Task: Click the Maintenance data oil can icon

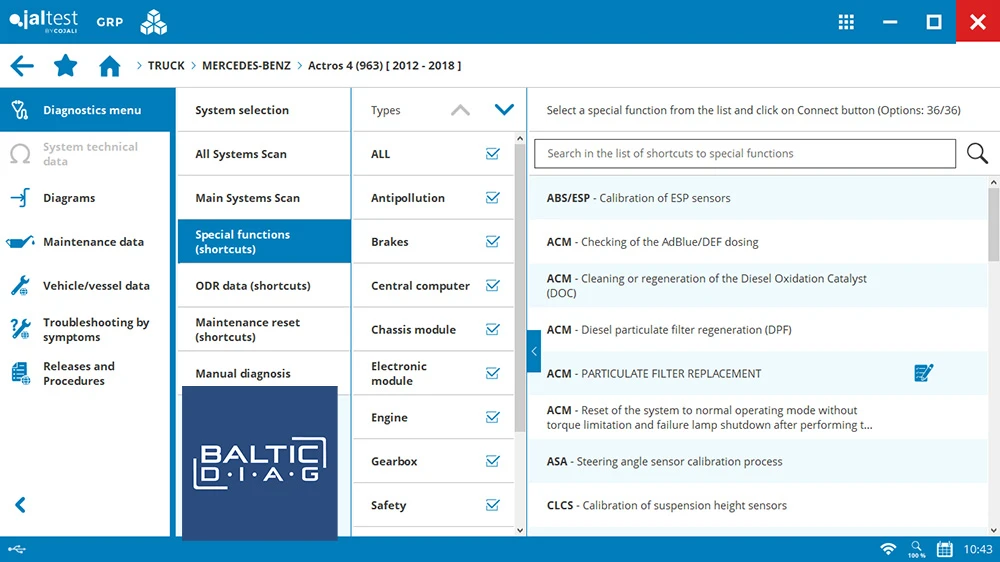Action: point(20,242)
